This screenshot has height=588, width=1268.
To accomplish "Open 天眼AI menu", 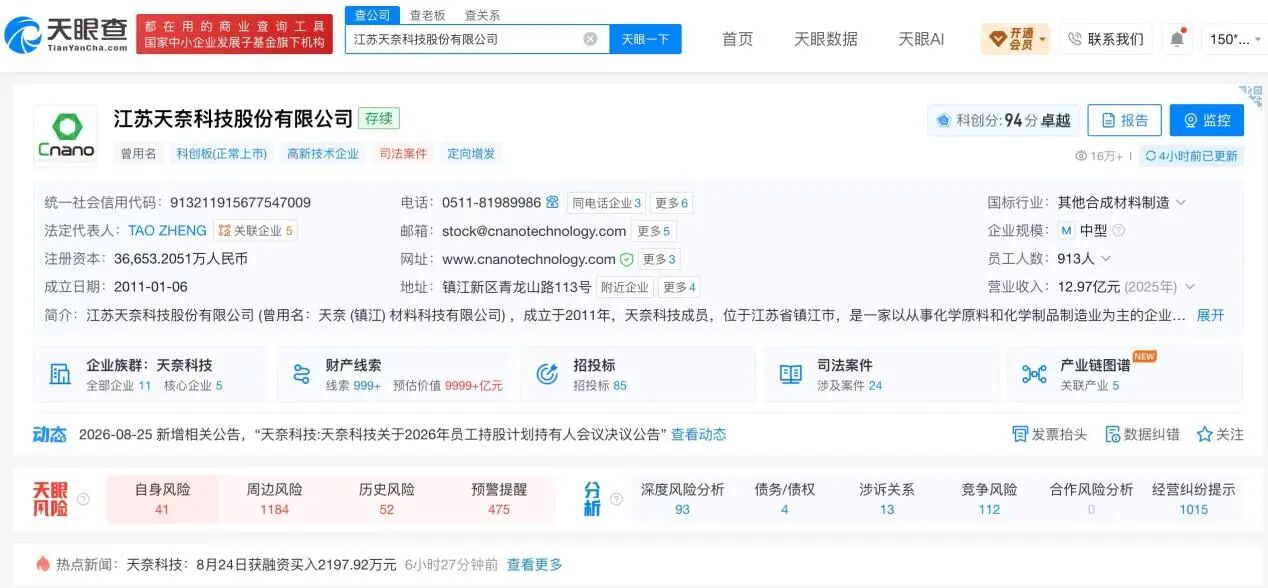I will click(x=921, y=39).
